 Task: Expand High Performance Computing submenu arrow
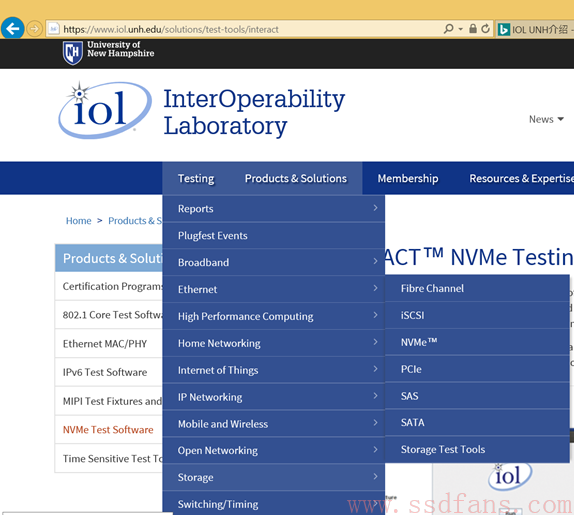click(375, 315)
